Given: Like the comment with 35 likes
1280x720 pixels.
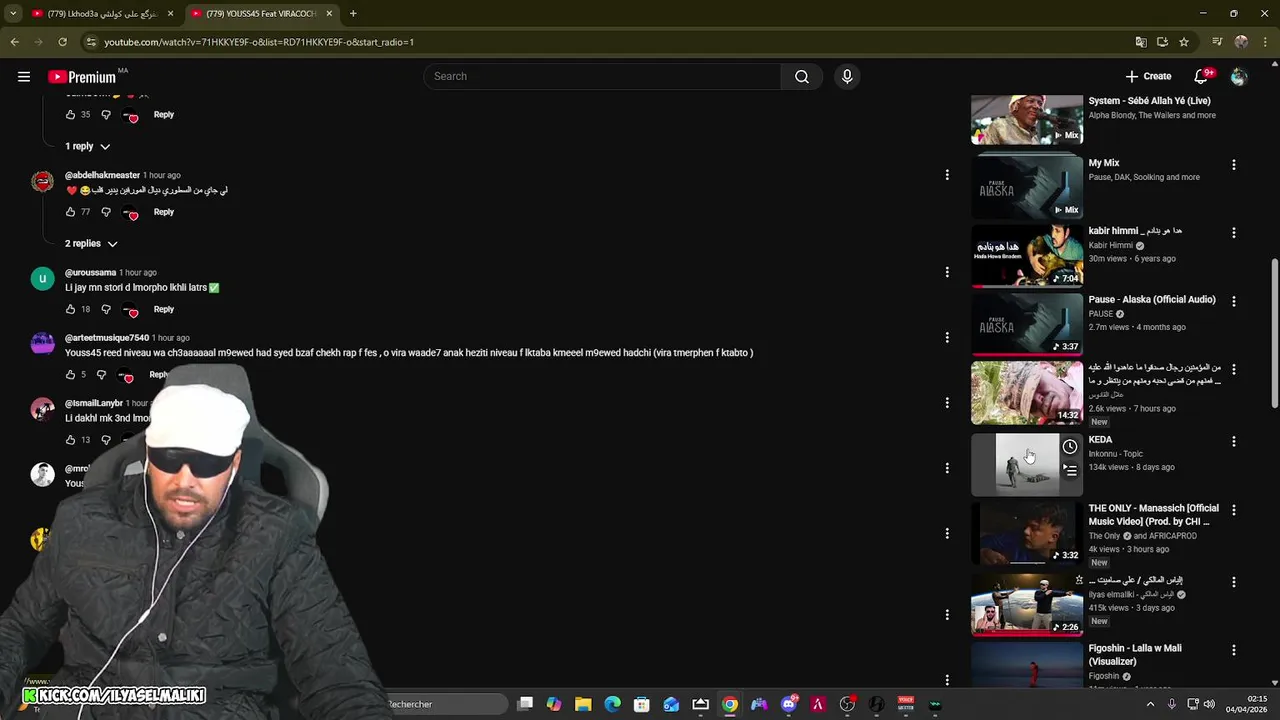Looking at the screenshot, I should pos(71,114).
